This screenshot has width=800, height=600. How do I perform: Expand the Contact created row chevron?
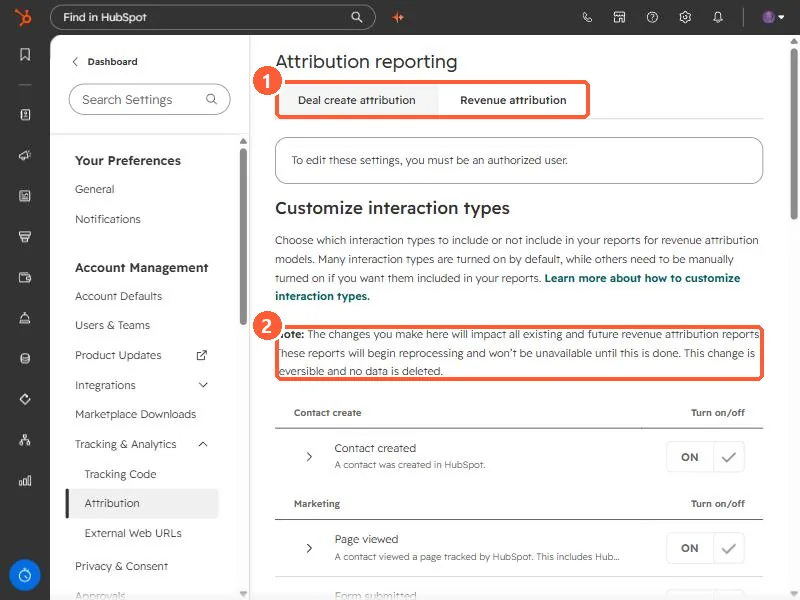[309, 457]
